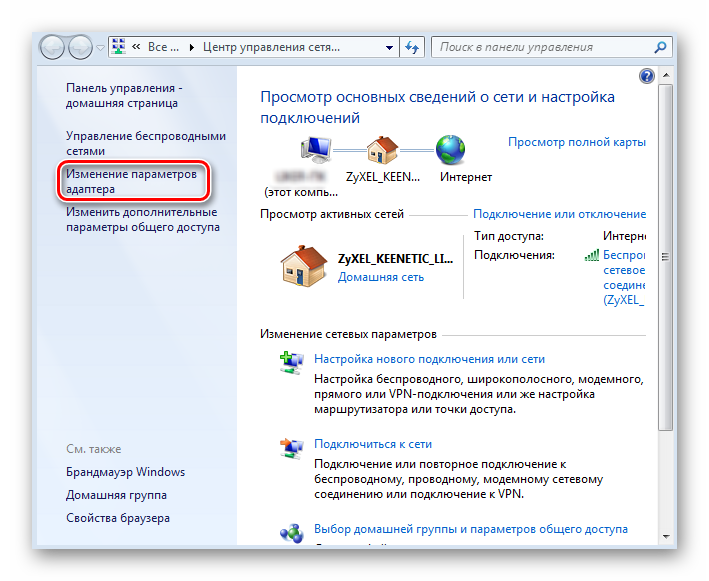Click the control panel icon in address bar
This screenshot has height=581, width=709.
(x=119, y=47)
